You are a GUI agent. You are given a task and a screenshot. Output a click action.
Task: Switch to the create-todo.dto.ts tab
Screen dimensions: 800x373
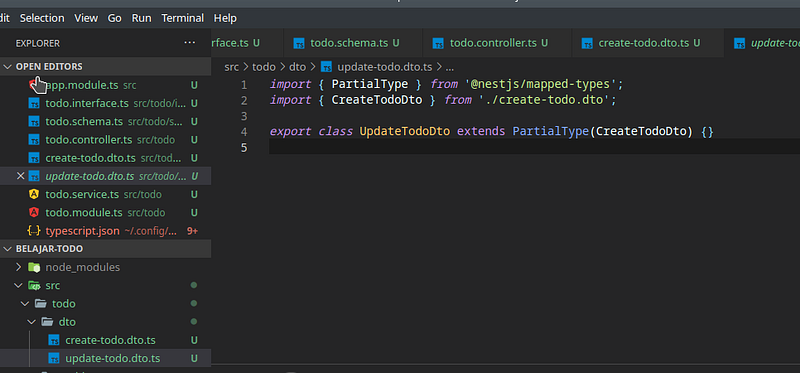[x=647, y=43]
